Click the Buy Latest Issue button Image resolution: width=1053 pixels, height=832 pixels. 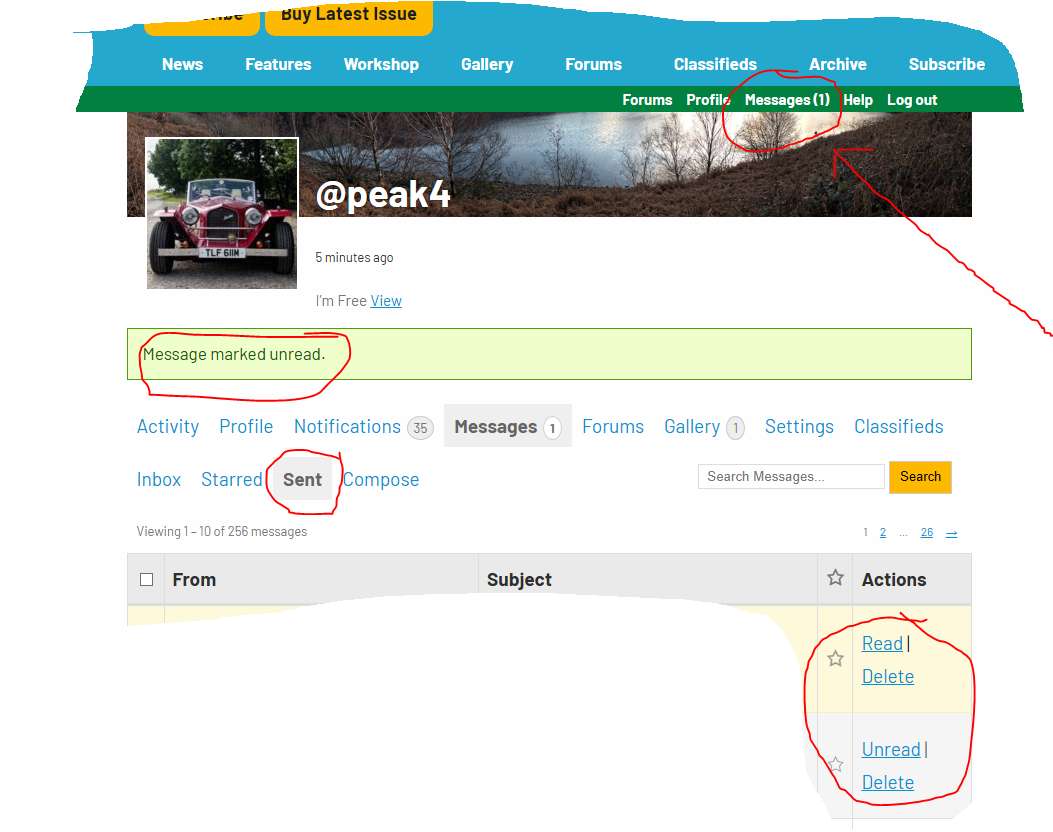coord(349,17)
